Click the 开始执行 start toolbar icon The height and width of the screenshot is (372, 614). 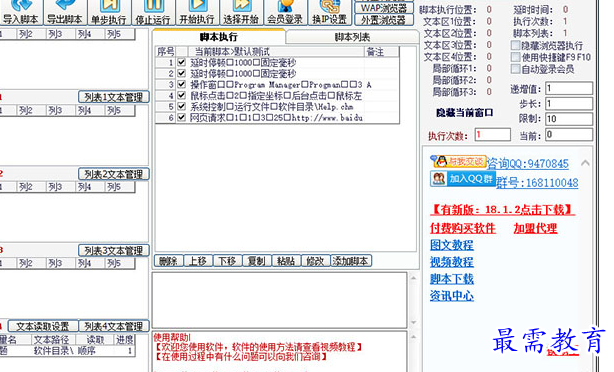click(197, 12)
